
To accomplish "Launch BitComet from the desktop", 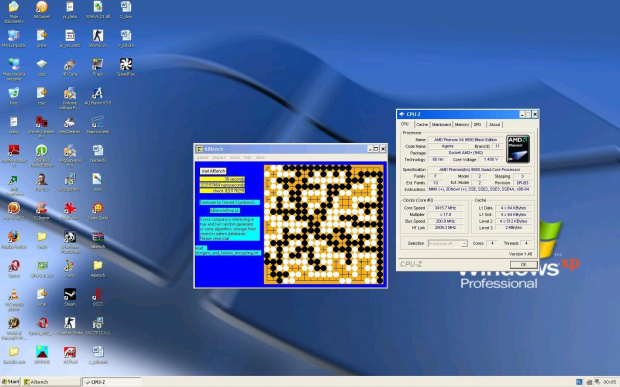I will (42, 9).
